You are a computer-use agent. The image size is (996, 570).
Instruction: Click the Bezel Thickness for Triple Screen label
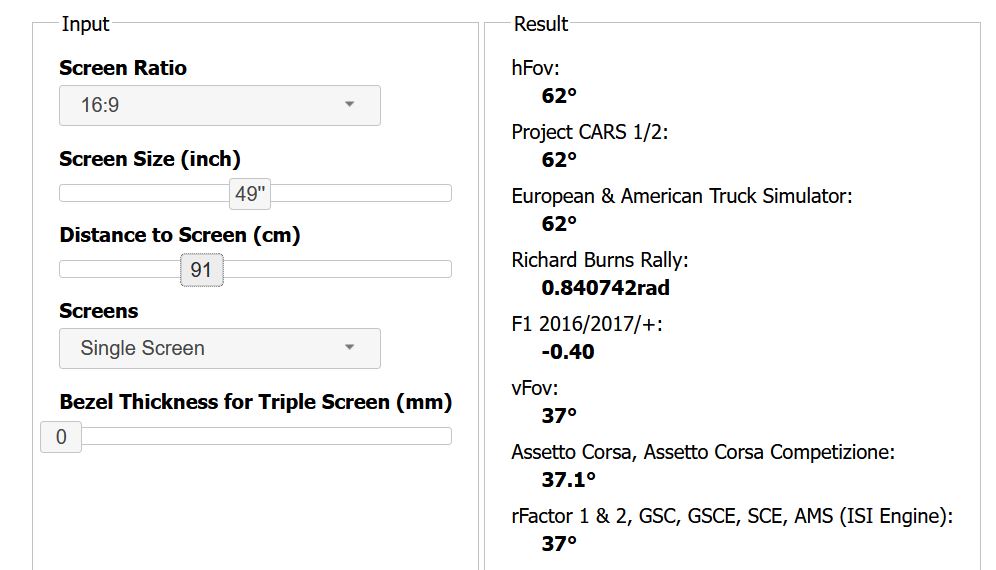(x=256, y=402)
